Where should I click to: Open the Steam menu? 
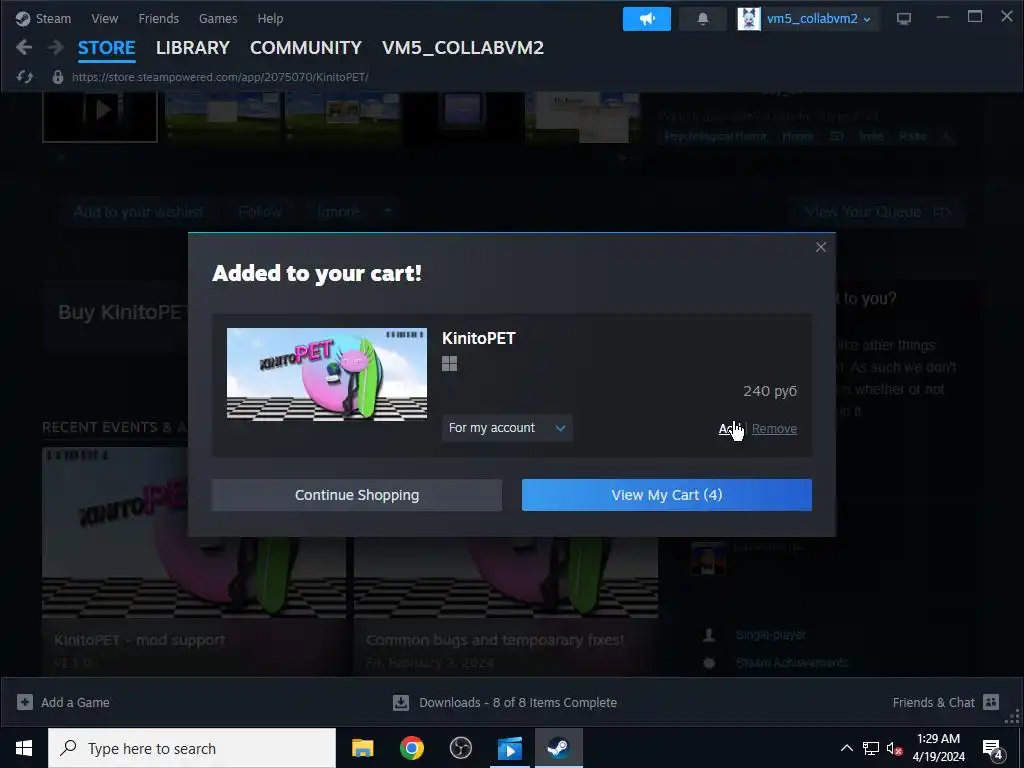coord(53,19)
